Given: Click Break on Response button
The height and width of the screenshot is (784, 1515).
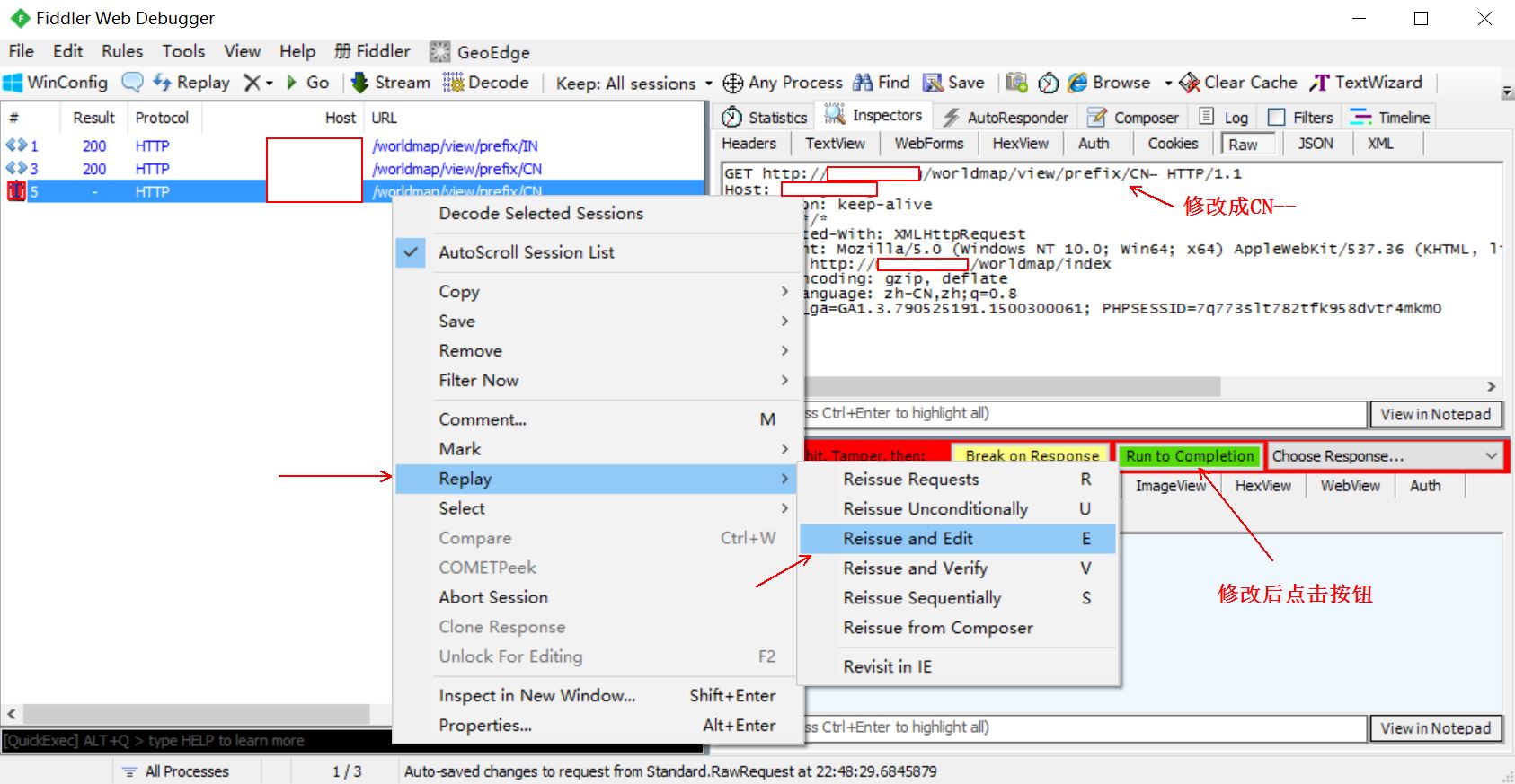Looking at the screenshot, I should [x=1032, y=455].
